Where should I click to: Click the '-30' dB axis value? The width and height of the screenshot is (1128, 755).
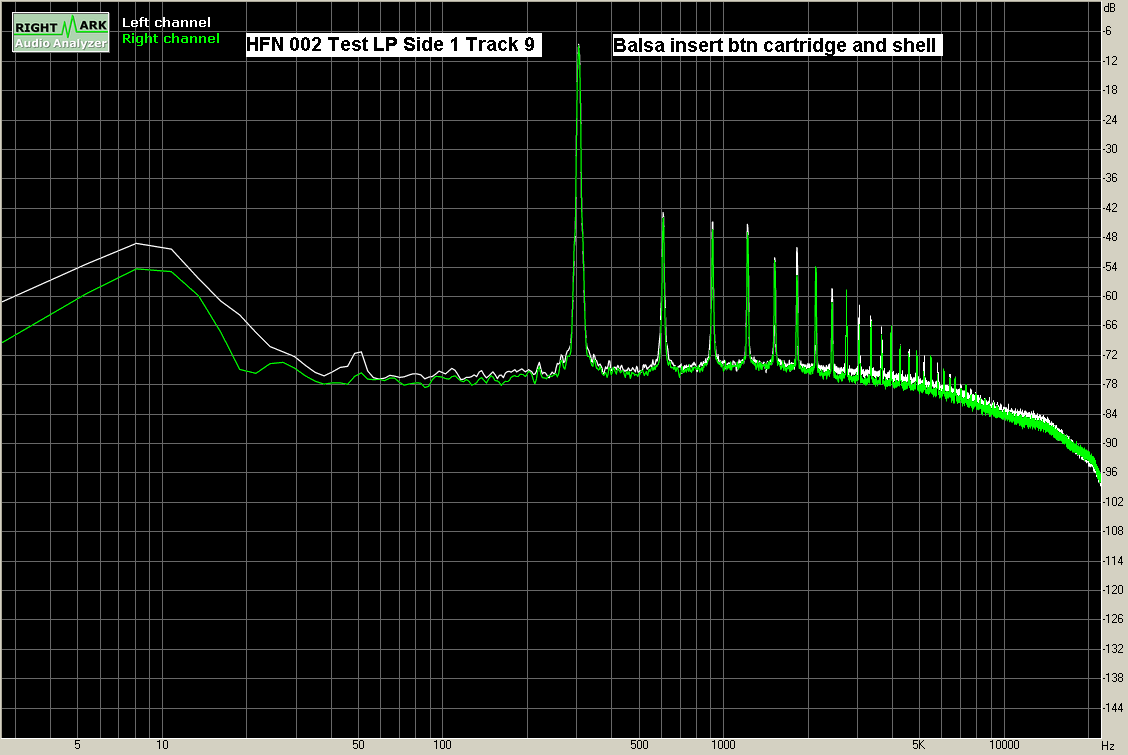1110,149
